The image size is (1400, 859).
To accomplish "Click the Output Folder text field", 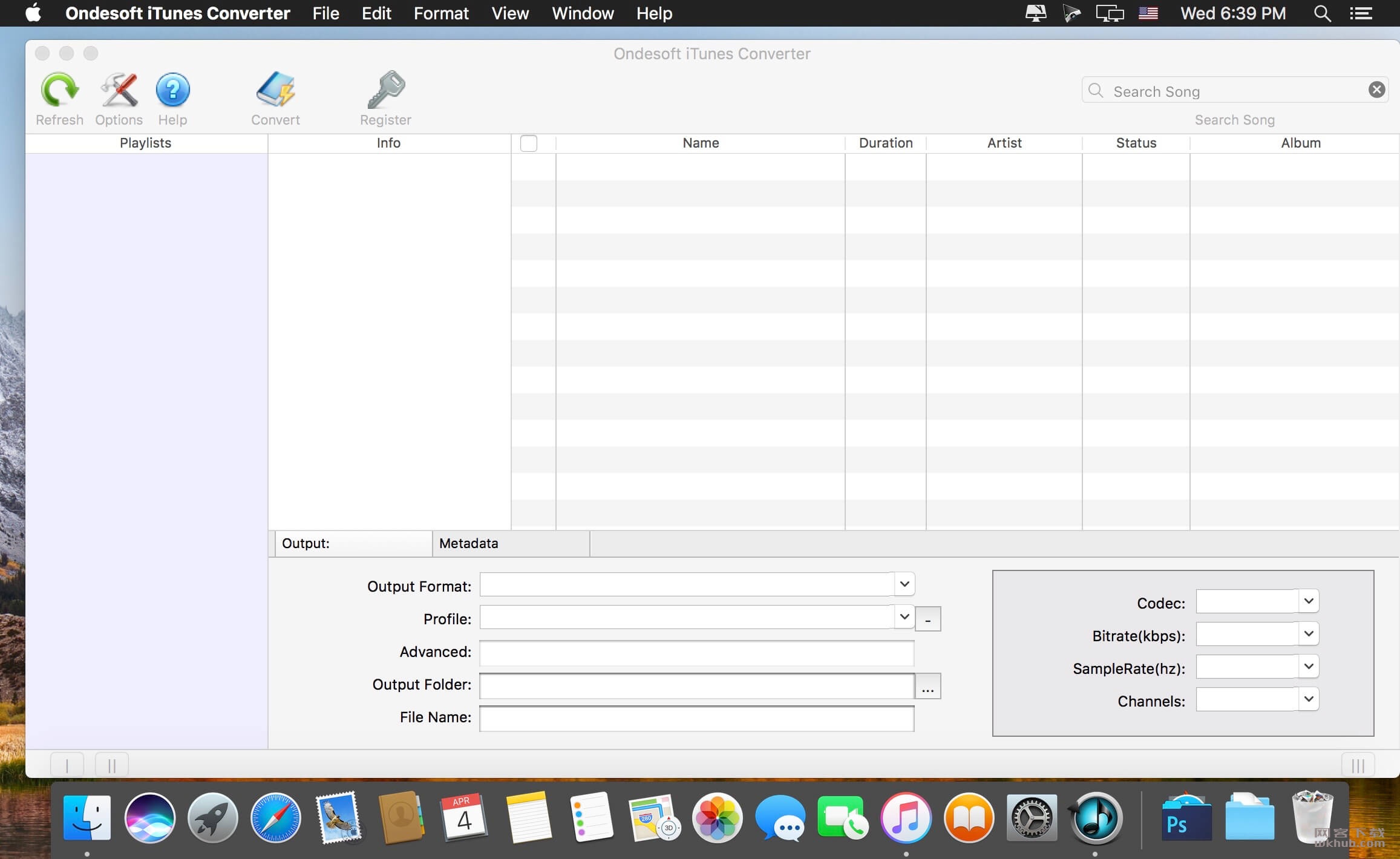I will coord(696,686).
